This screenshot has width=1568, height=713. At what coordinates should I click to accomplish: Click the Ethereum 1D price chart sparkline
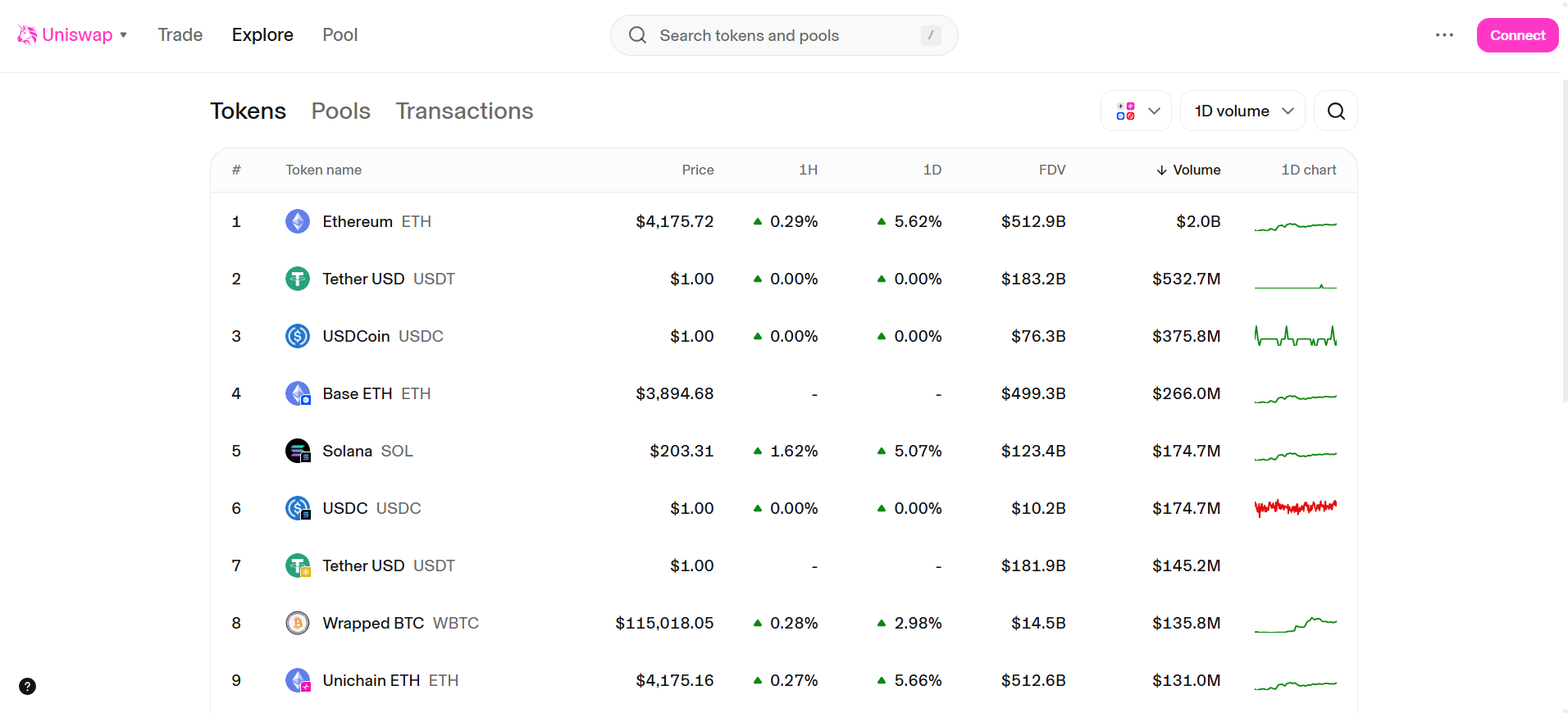(x=1296, y=225)
